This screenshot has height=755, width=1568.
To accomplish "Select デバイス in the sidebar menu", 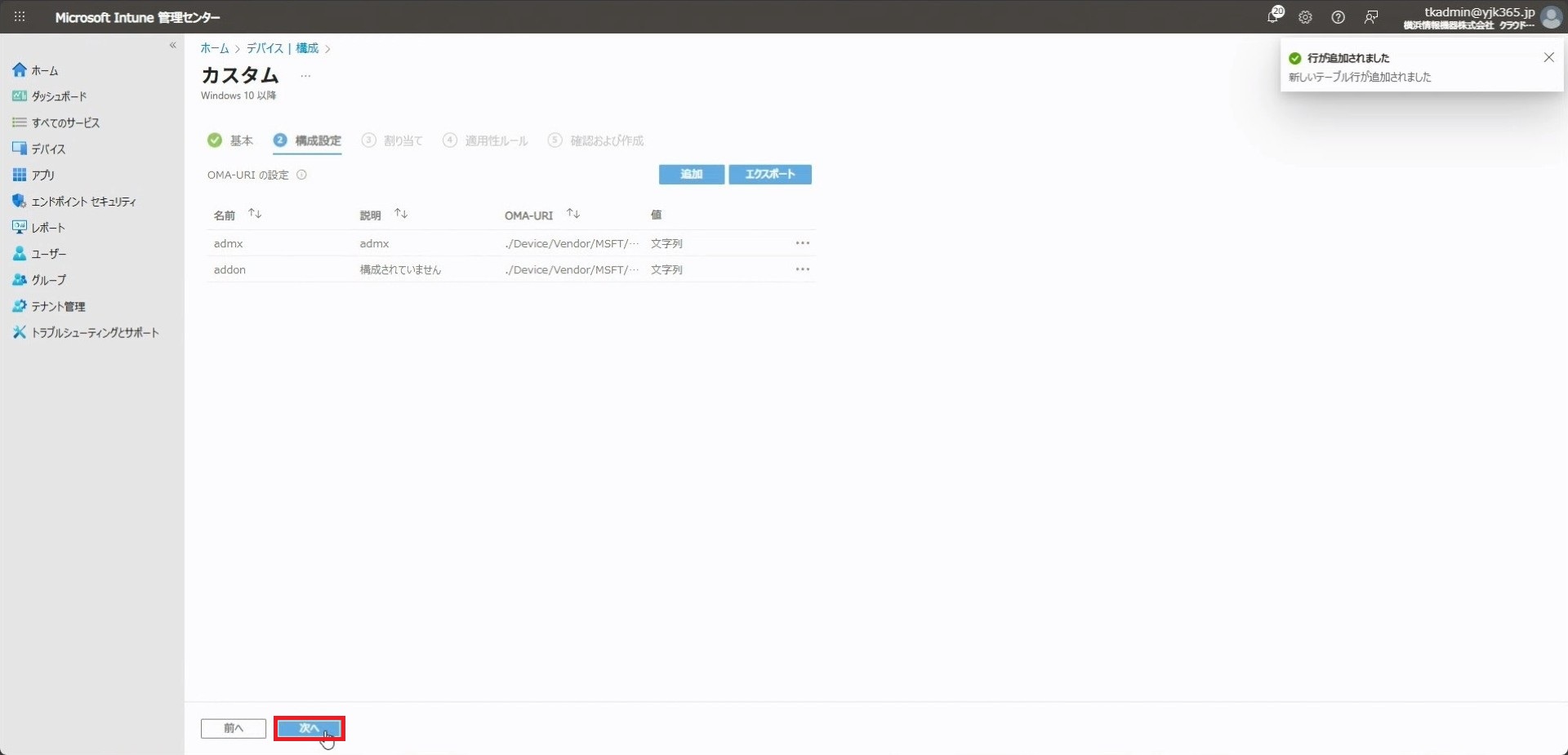I will click(x=48, y=149).
